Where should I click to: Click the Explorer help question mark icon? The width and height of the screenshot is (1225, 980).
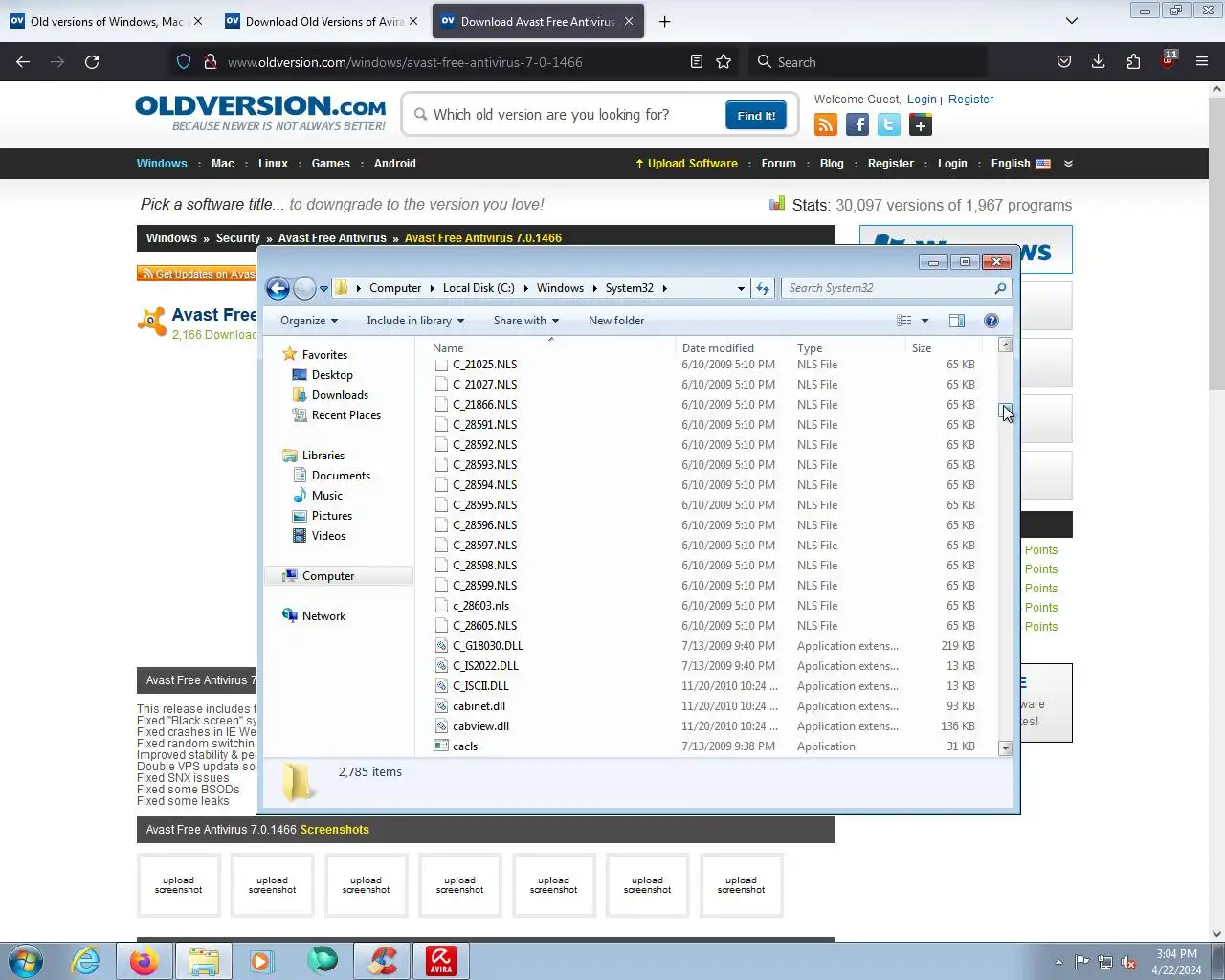click(x=991, y=321)
